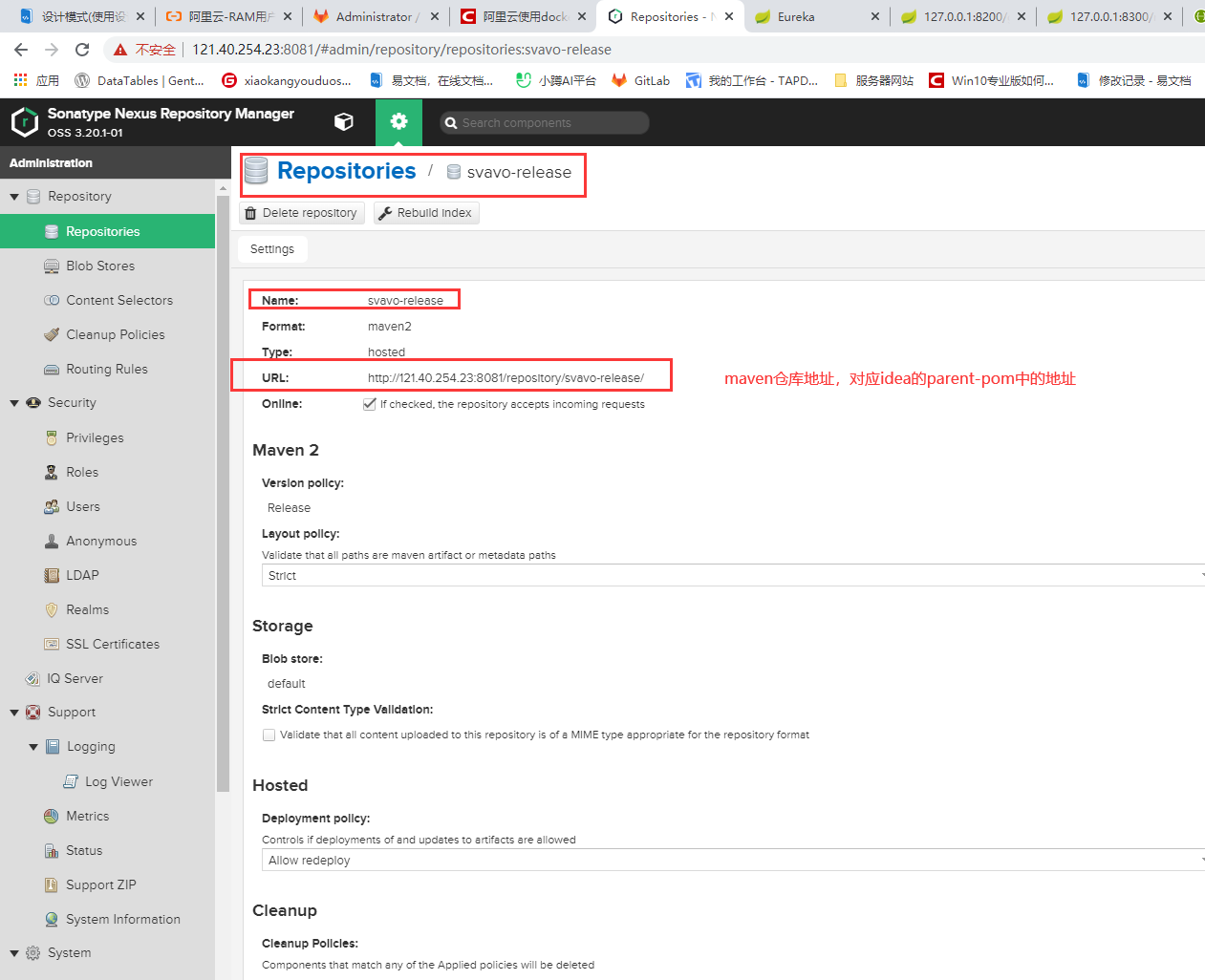Click the browser reload icon
This screenshot has height=980, width=1205.
[82, 50]
